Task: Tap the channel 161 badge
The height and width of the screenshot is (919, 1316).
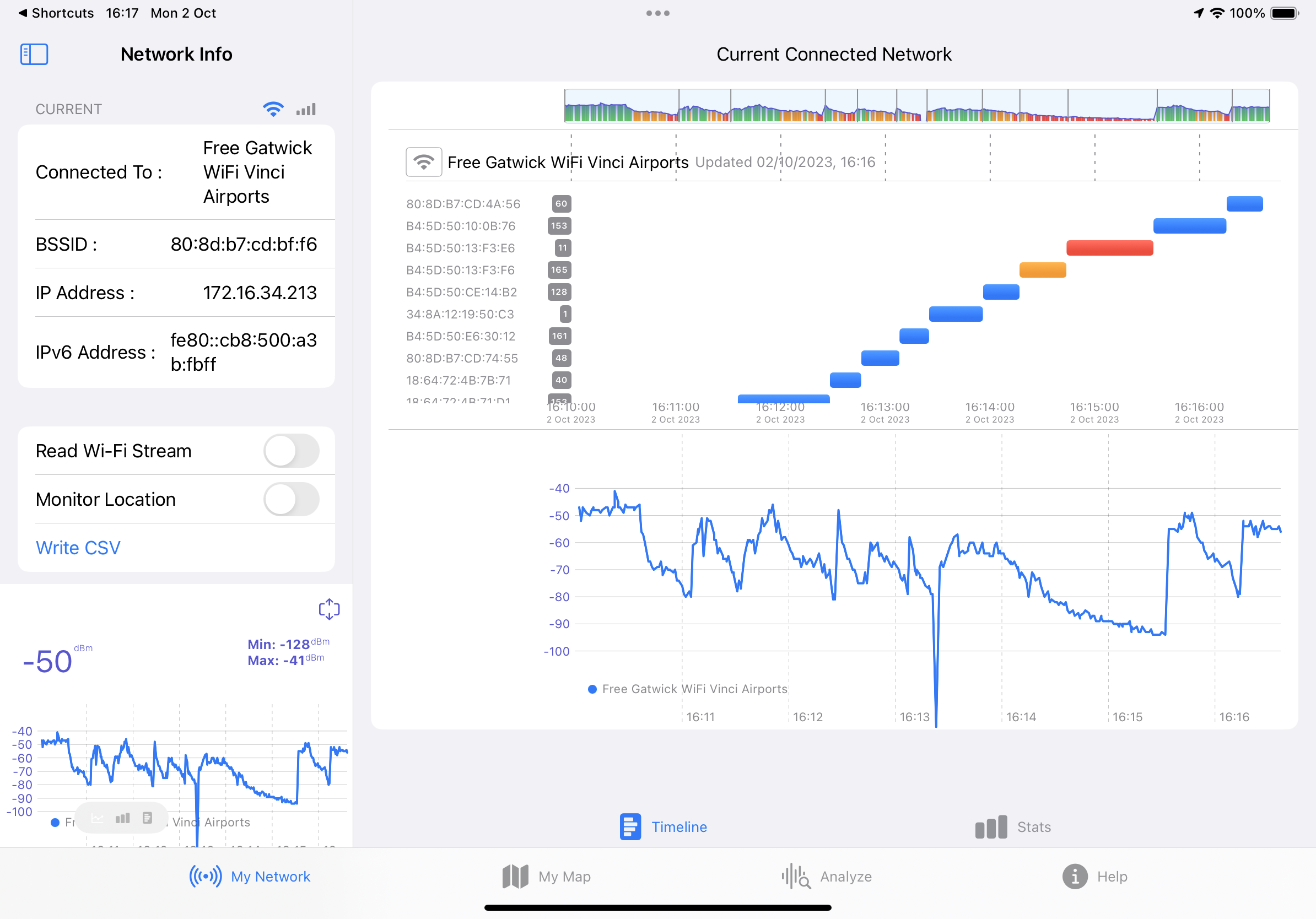Action: pyautogui.click(x=560, y=336)
